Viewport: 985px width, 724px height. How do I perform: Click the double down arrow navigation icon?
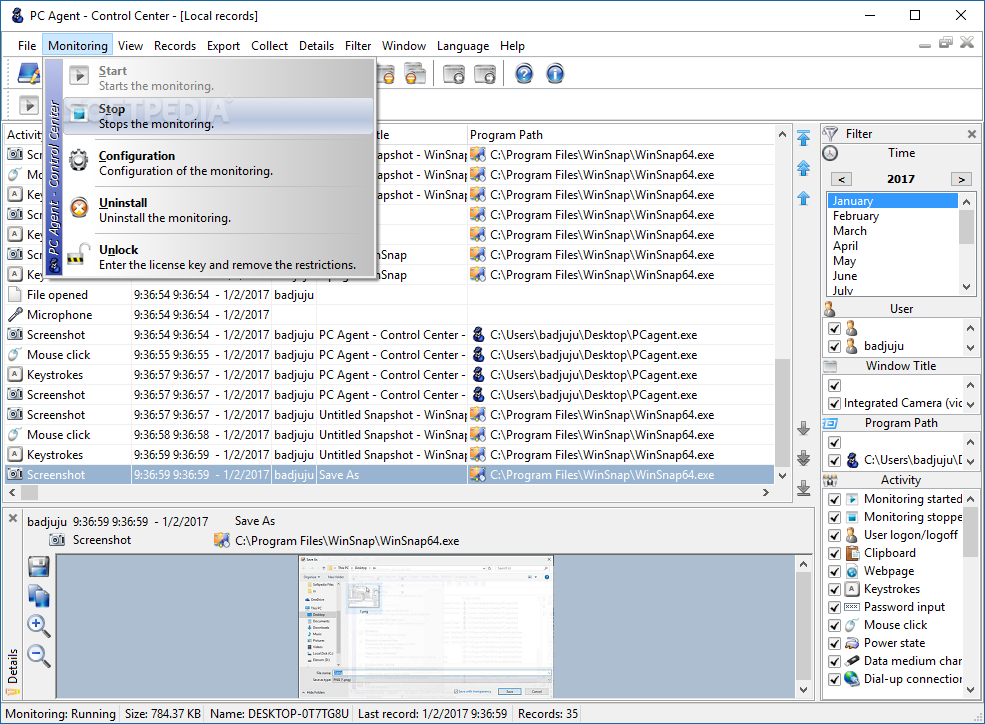click(x=803, y=458)
